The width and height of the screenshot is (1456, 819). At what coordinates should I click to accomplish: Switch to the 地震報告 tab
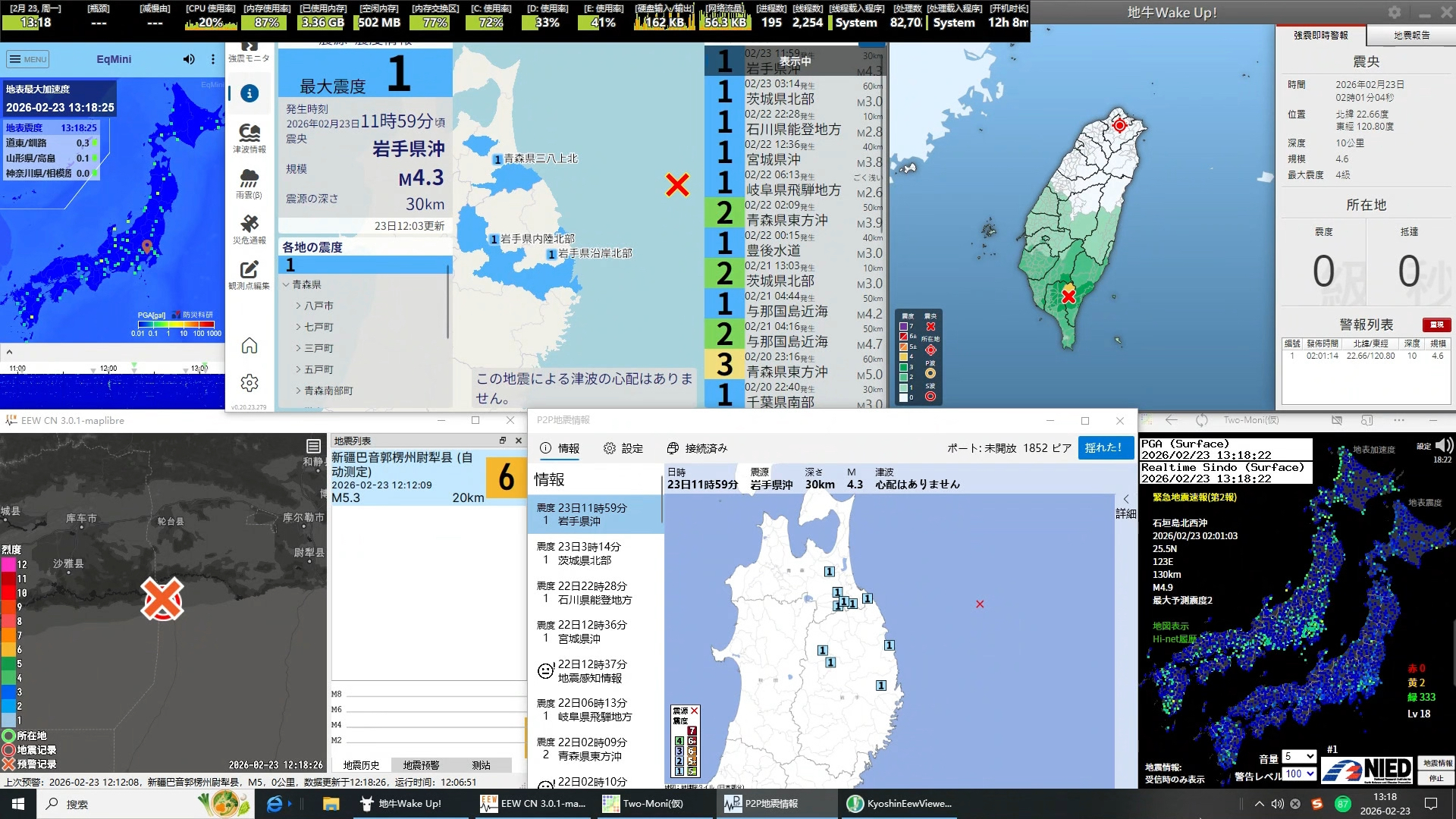pyautogui.click(x=1411, y=36)
